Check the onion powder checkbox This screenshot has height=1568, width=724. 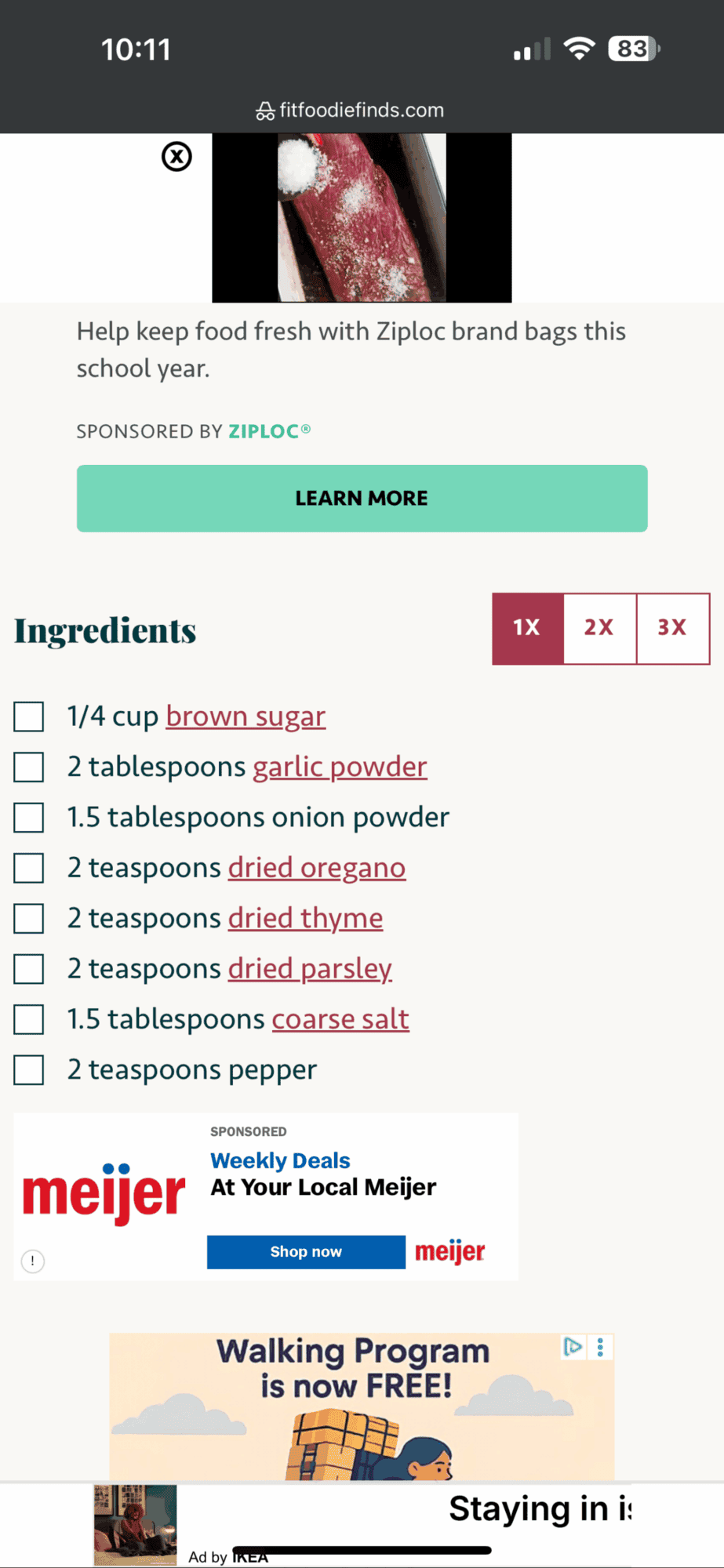29,818
